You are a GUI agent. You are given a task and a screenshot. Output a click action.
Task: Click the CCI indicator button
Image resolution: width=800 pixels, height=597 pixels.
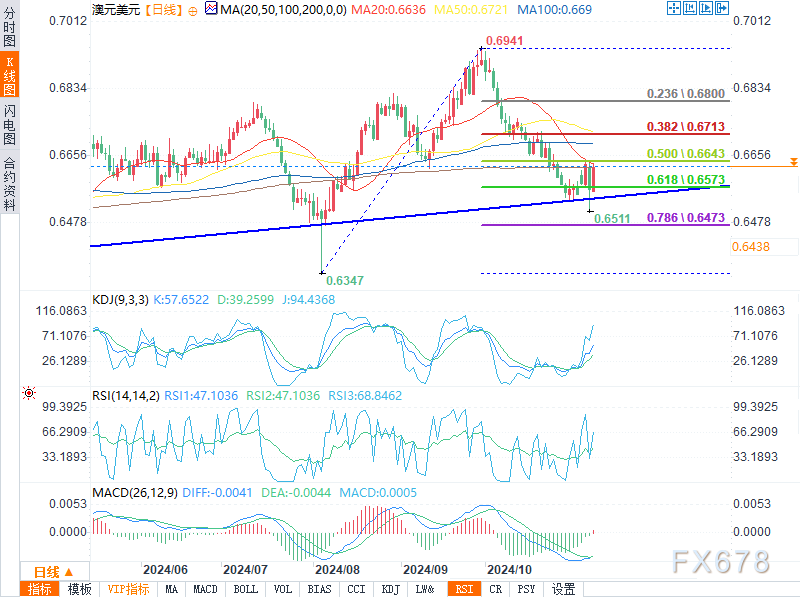[x=355, y=589]
